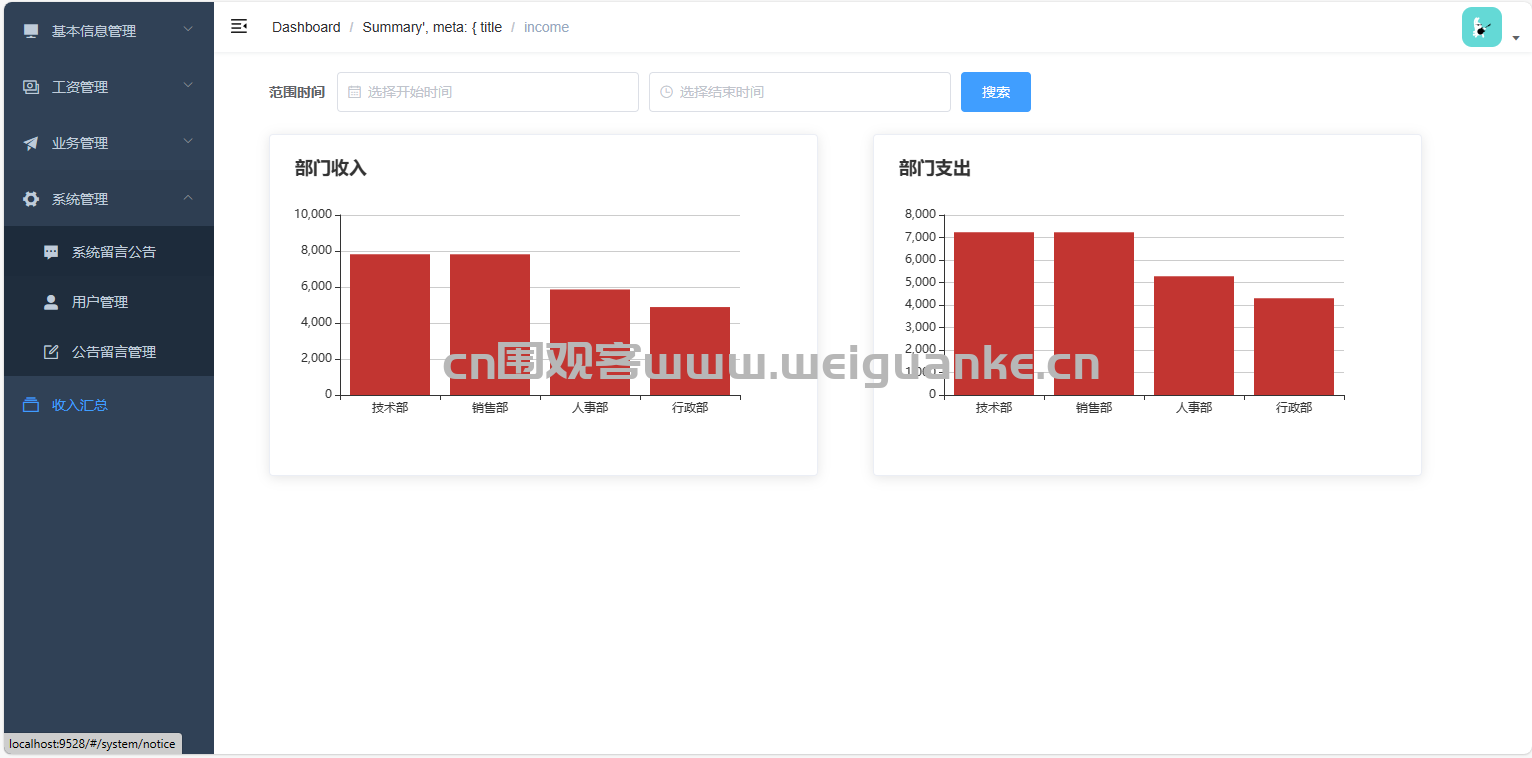
Task: Open the 基本信息管理 menu
Action: [109, 31]
